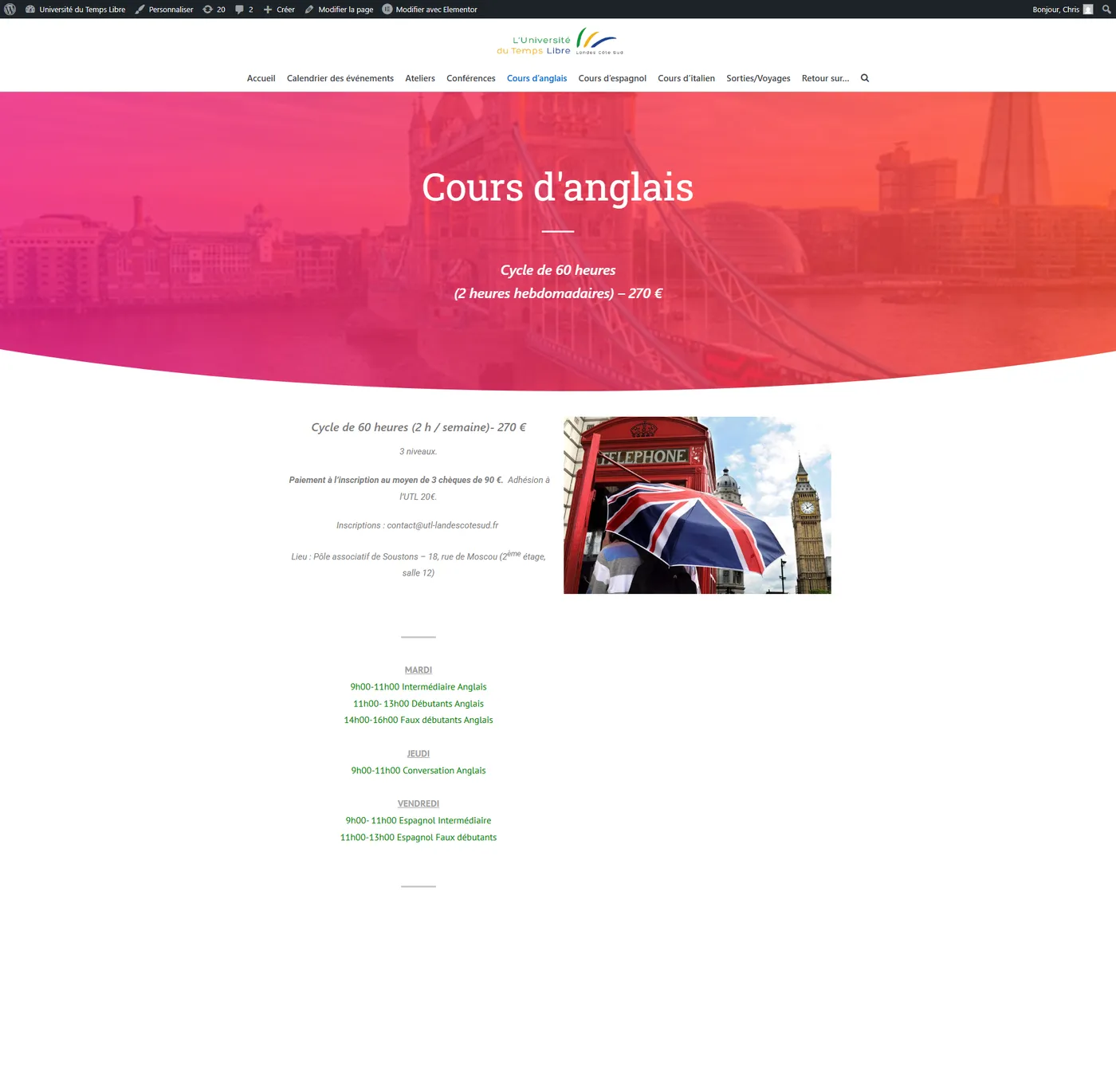Image resolution: width=1116 pixels, height=1092 pixels.
Task: Click the telephone box and umbrella image
Action: click(x=697, y=505)
